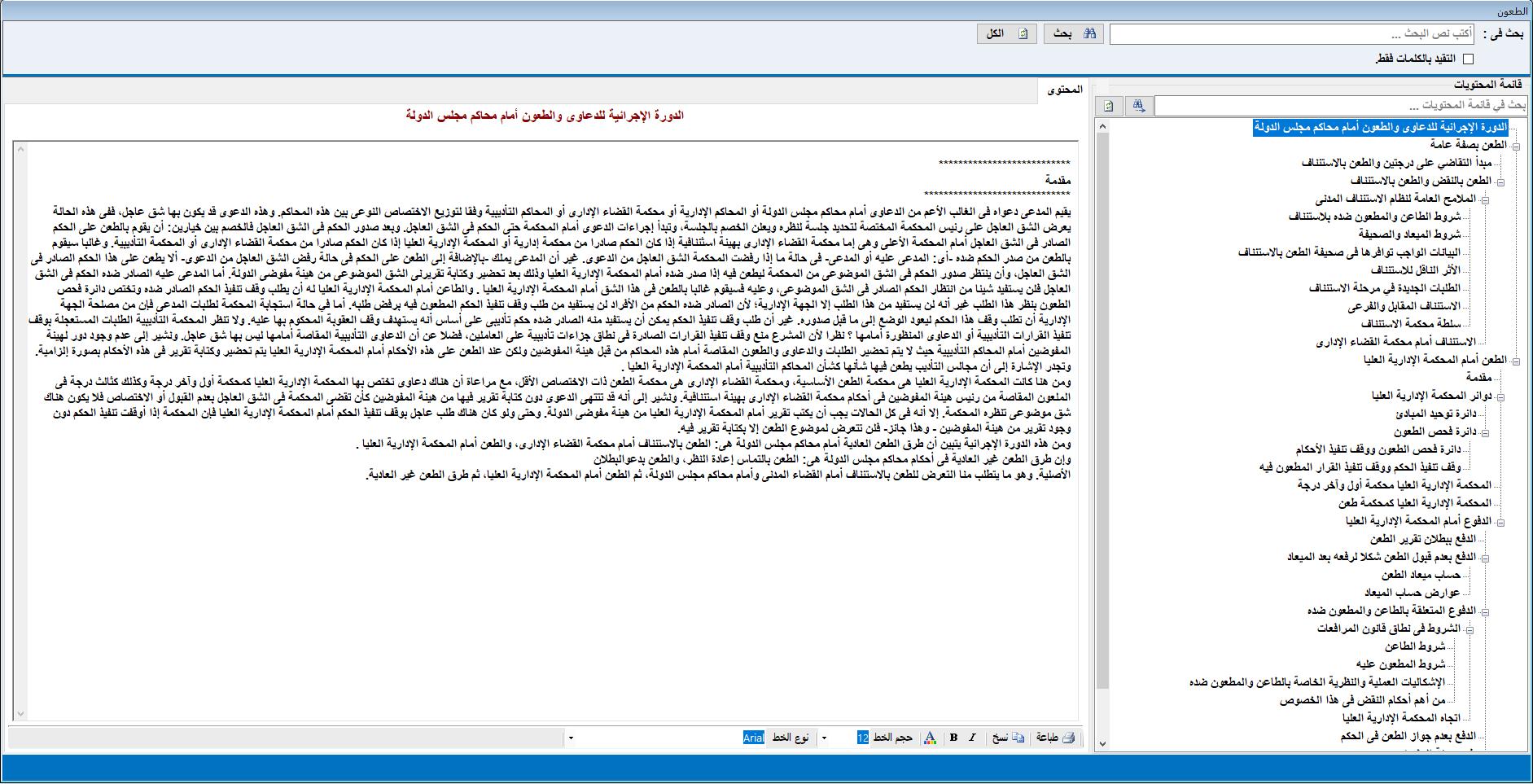Select دائرة توحيد المبادئ tree item
Screen dimensions: 1533x784
1436,414
